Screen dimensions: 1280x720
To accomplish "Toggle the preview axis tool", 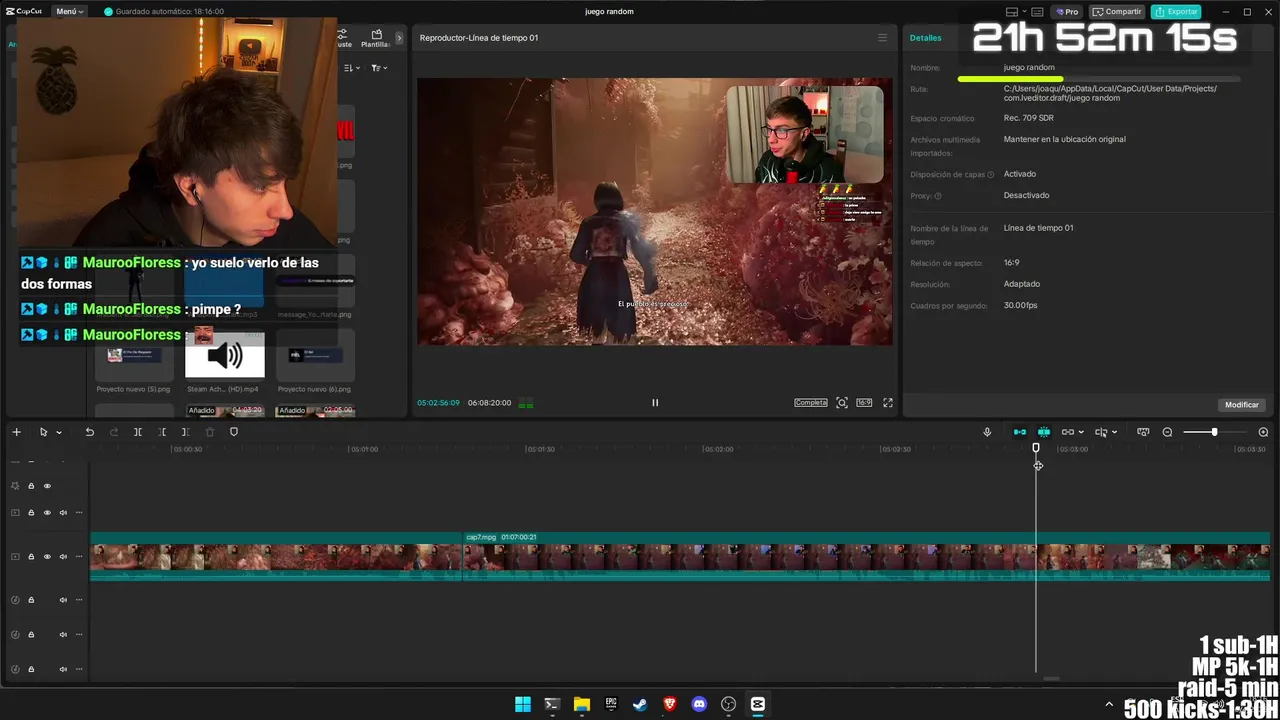I will (x=1101, y=432).
